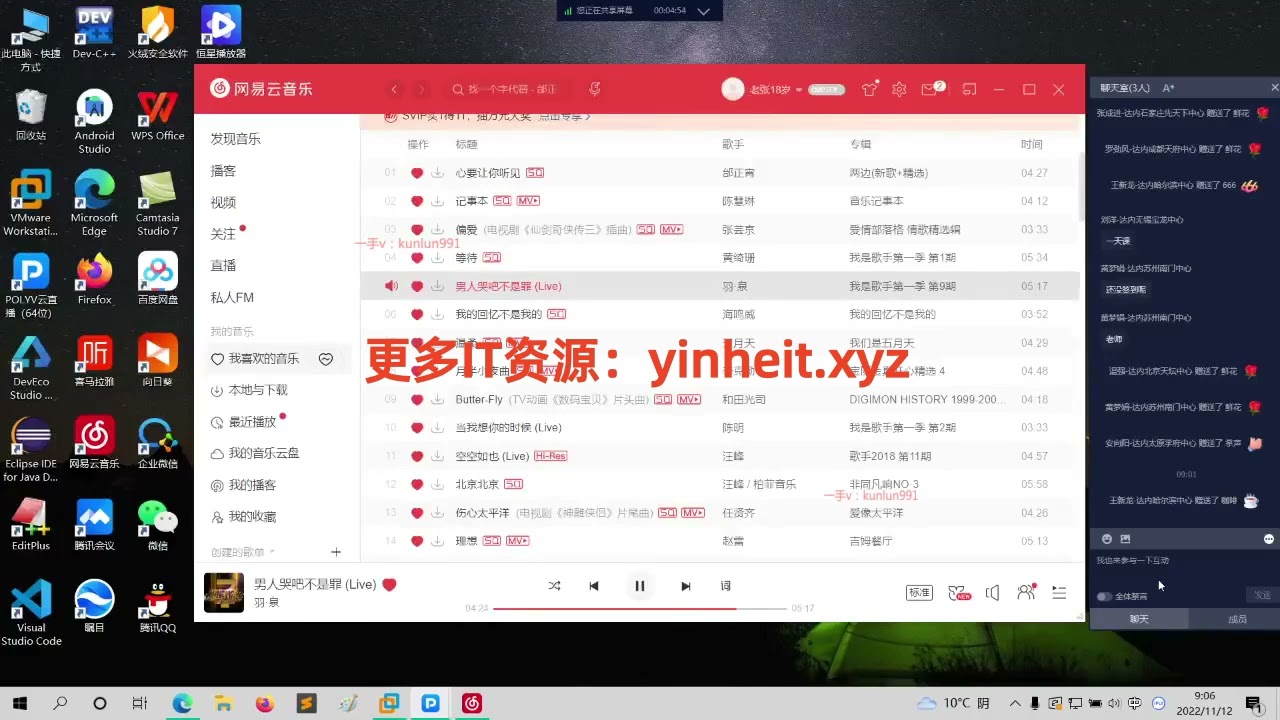The image size is (1280, 720).
Task: Sort the list by 歌手 column header
Action: (733, 145)
